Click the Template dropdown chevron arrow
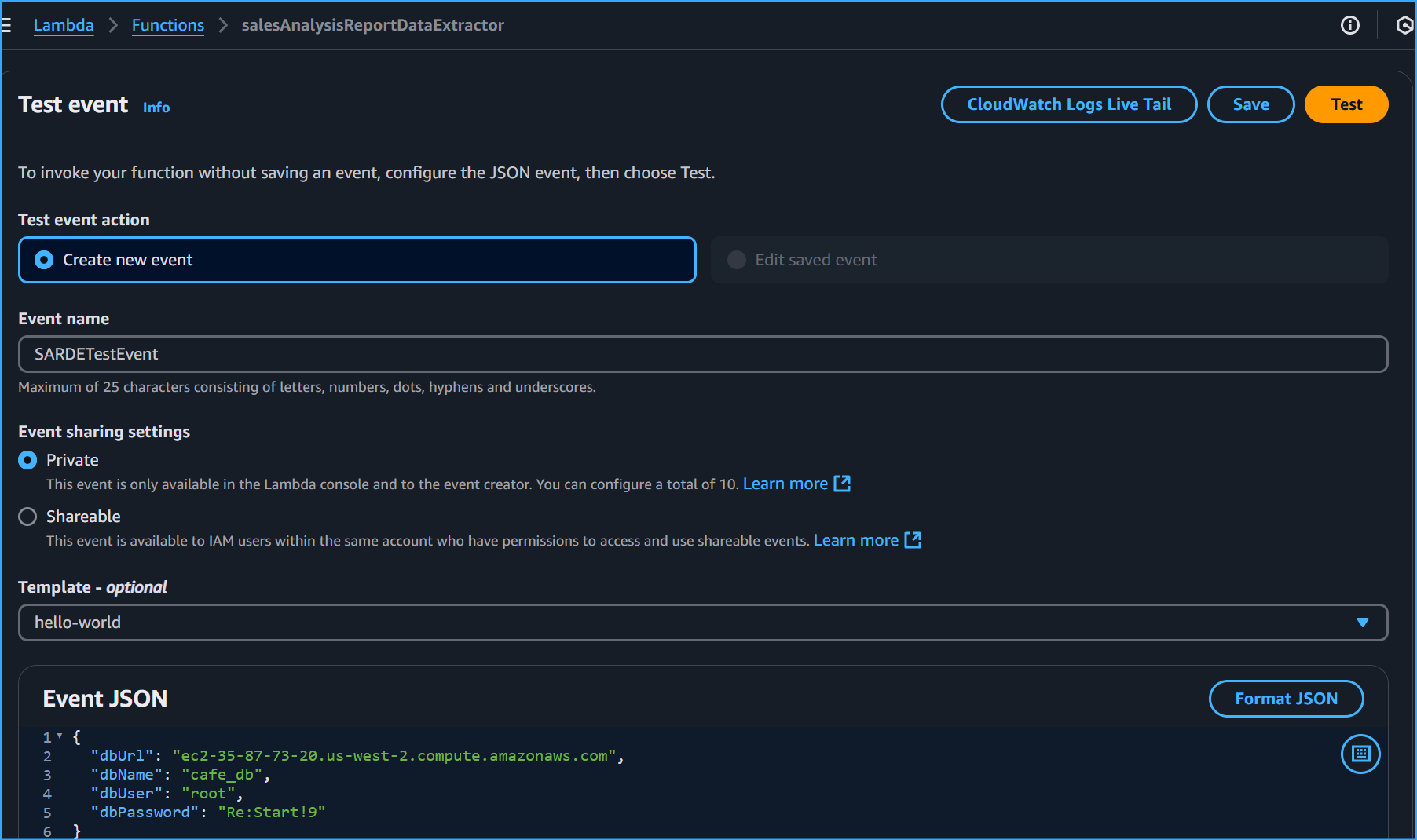The height and width of the screenshot is (840, 1417). click(1363, 622)
